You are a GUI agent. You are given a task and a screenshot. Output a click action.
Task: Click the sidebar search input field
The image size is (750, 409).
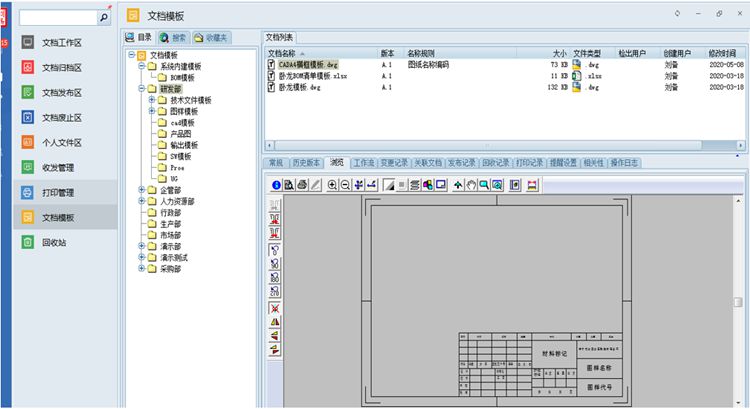tap(57, 18)
